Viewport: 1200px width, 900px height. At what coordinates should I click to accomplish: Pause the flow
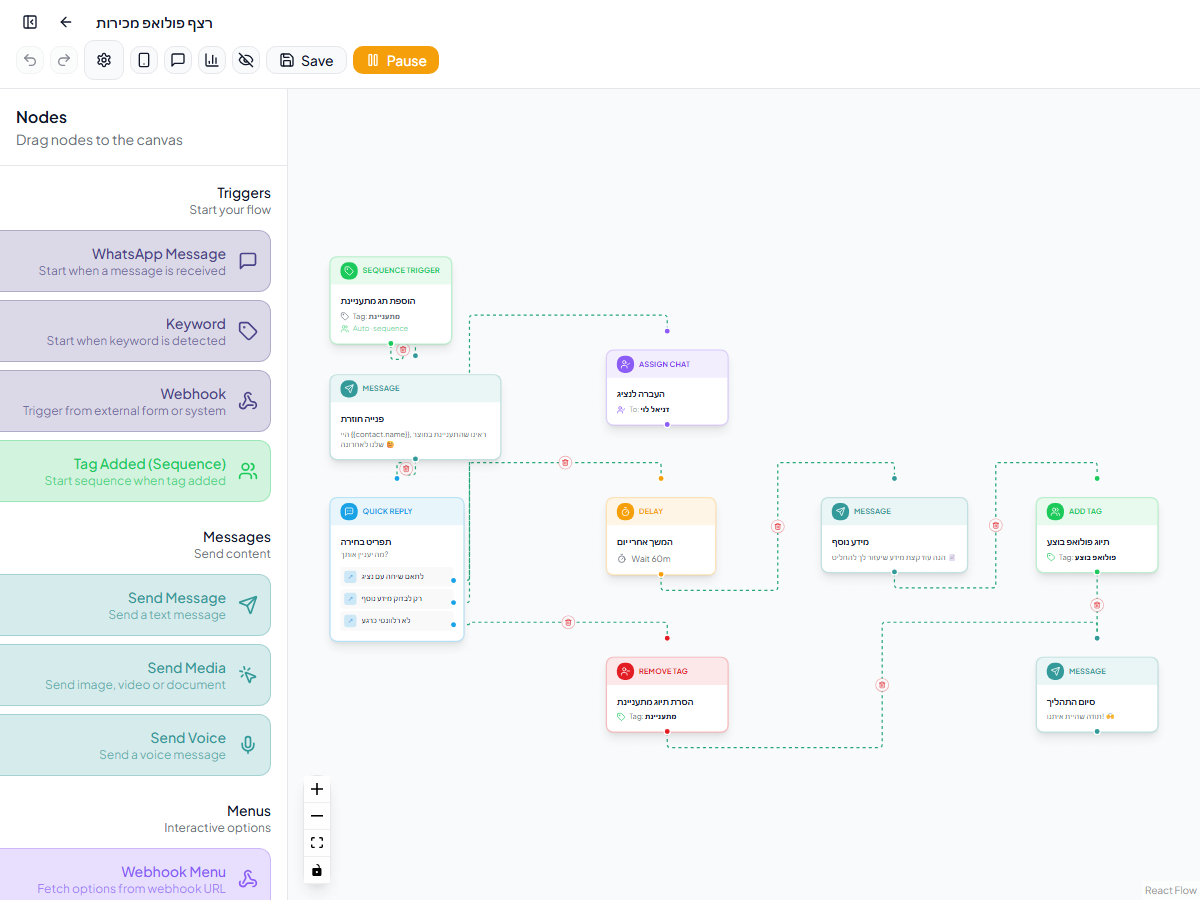click(x=396, y=60)
